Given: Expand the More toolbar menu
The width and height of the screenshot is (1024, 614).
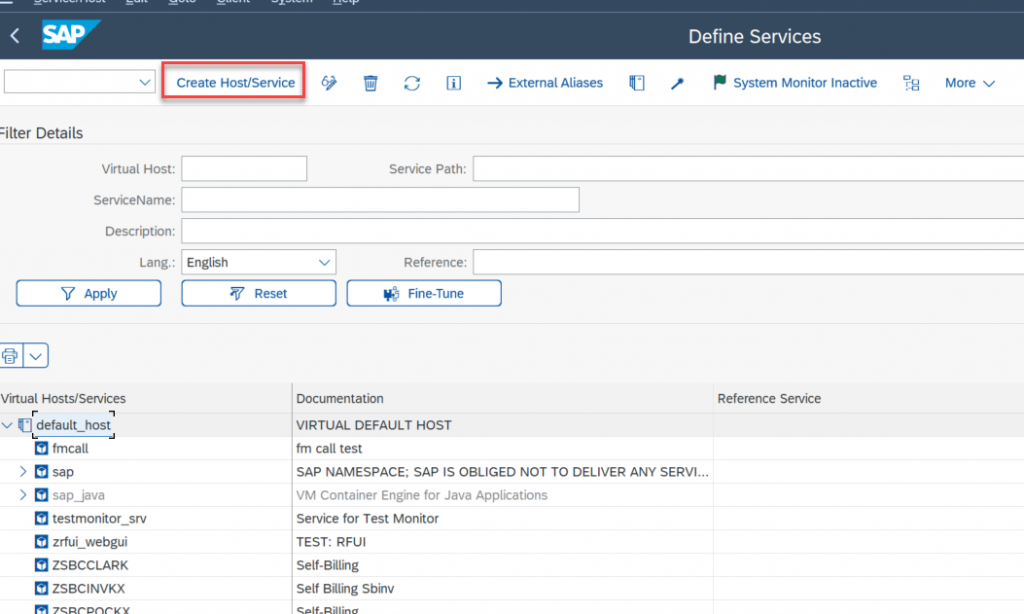Looking at the screenshot, I should (970, 83).
